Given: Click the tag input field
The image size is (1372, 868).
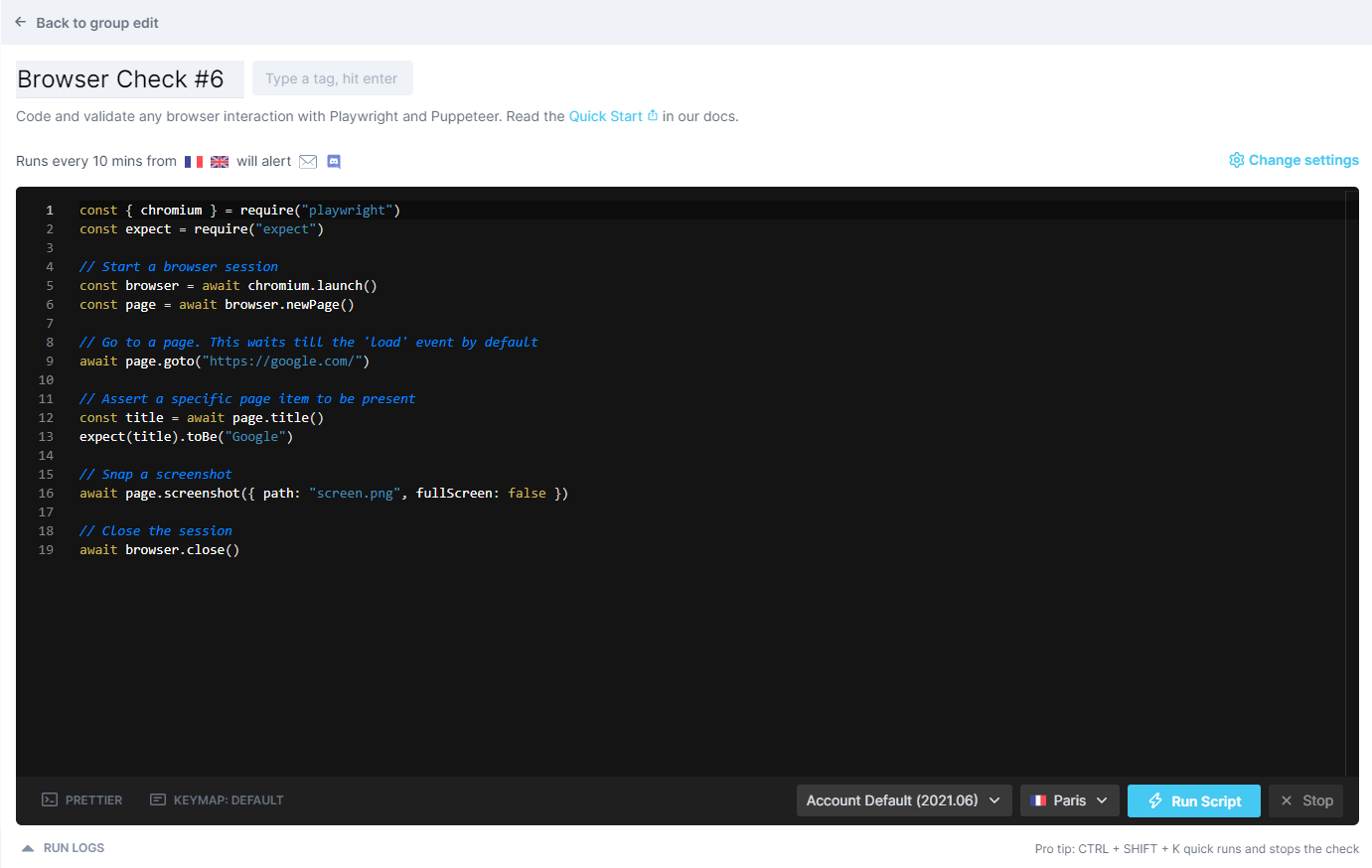Looking at the screenshot, I should tap(332, 77).
